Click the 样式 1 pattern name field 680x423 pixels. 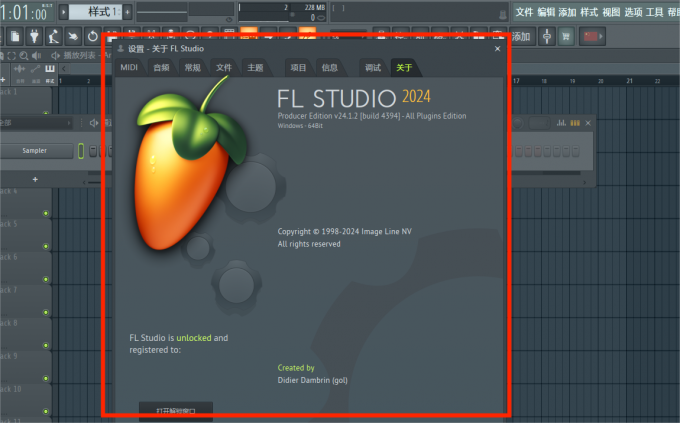95,12
